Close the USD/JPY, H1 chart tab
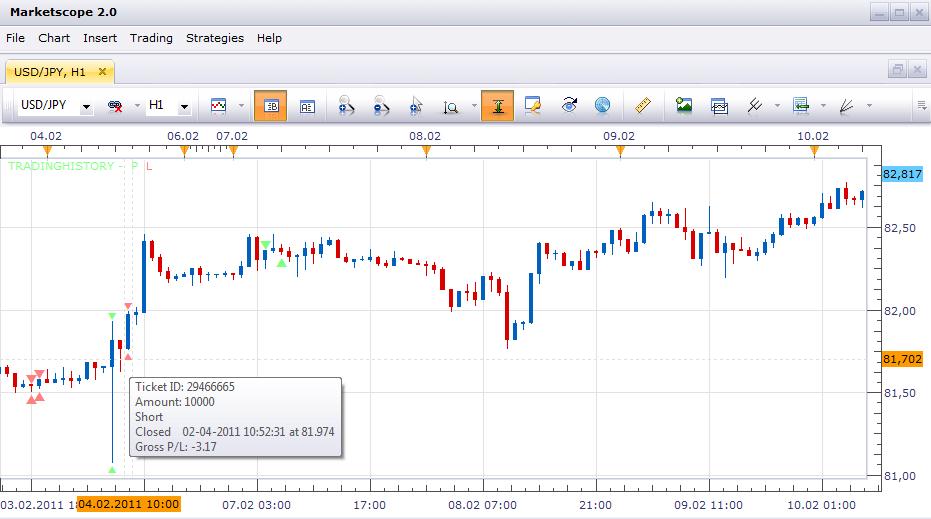Screen dimensions: 931x519 click(102, 71)
